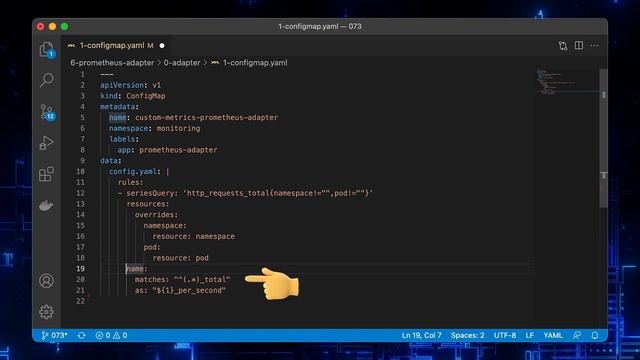Click the 'apiVersion' key on line 2
This screenshot has width=640, height=360.
coord(122,85)
